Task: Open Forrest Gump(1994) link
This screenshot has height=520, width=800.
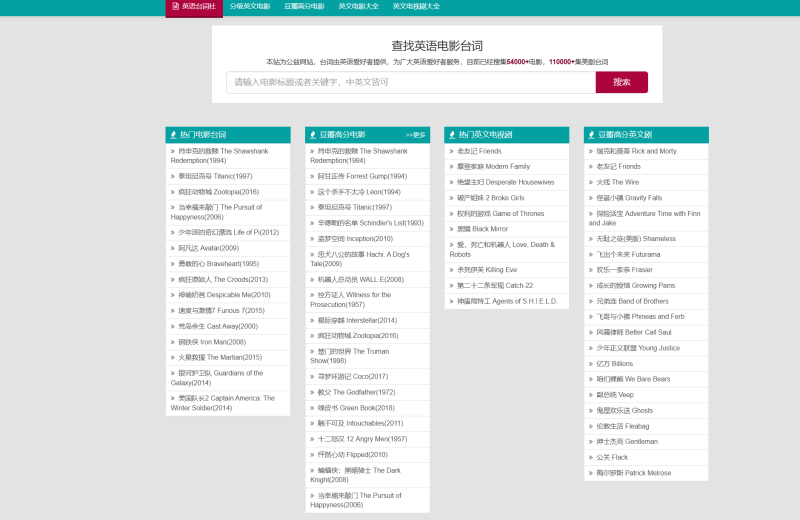Action: point(362,177)
